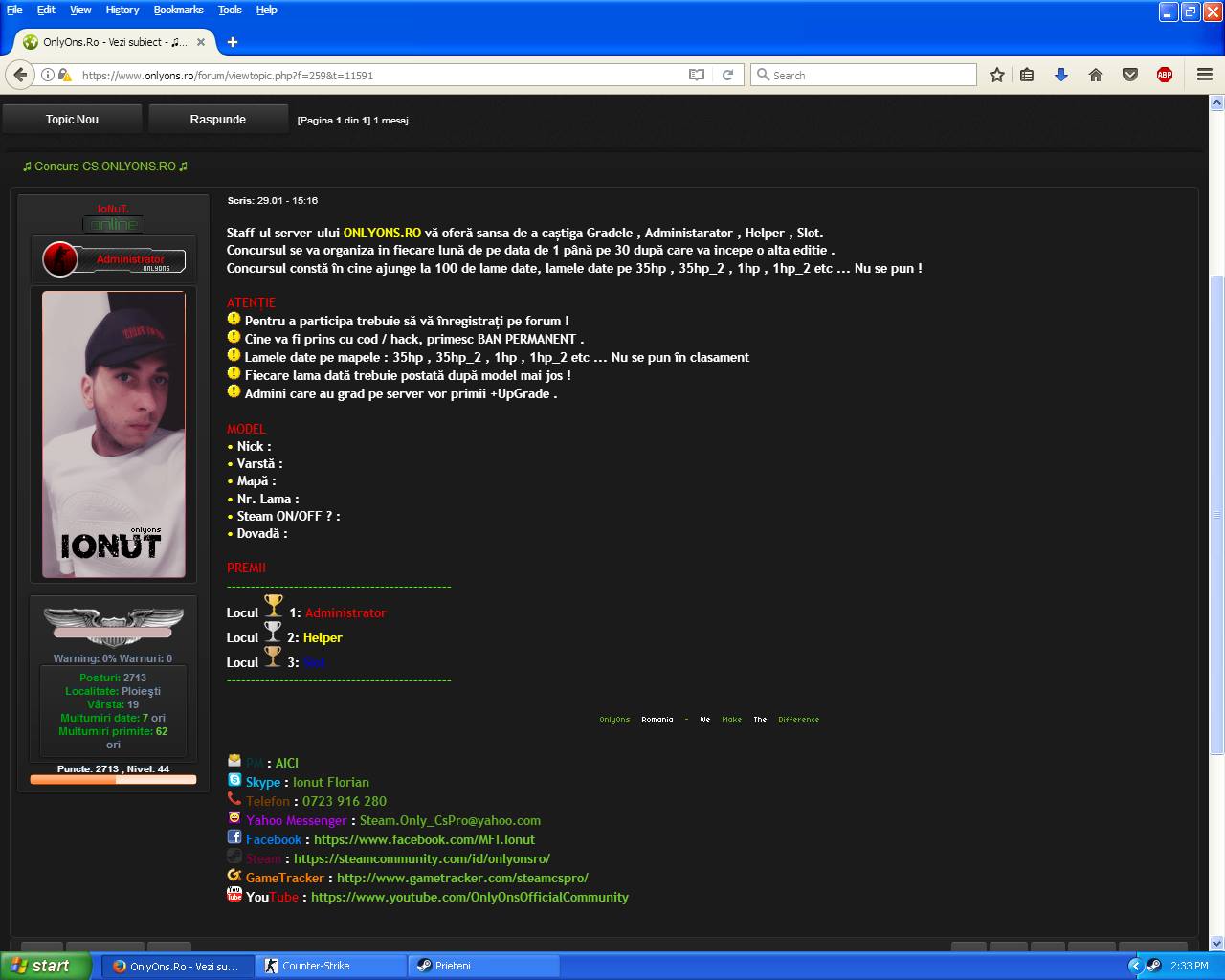
Task: Open the Firefox hamburger menu
Action: 1205,75
